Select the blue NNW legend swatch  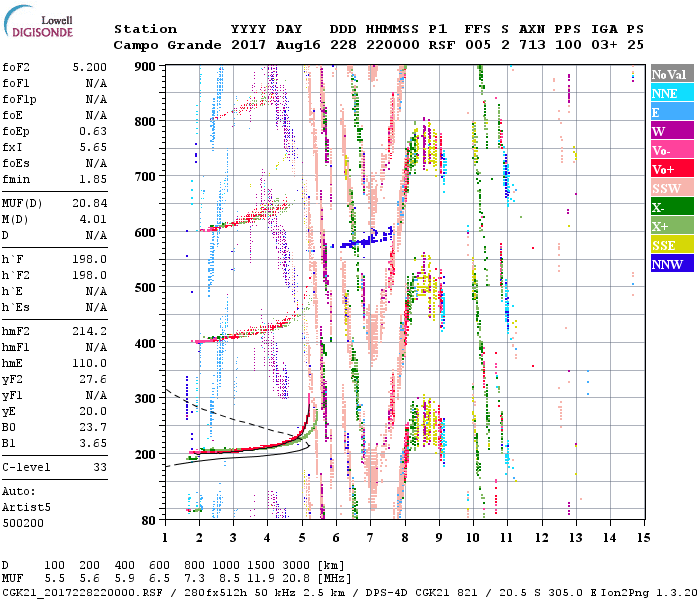669,265
